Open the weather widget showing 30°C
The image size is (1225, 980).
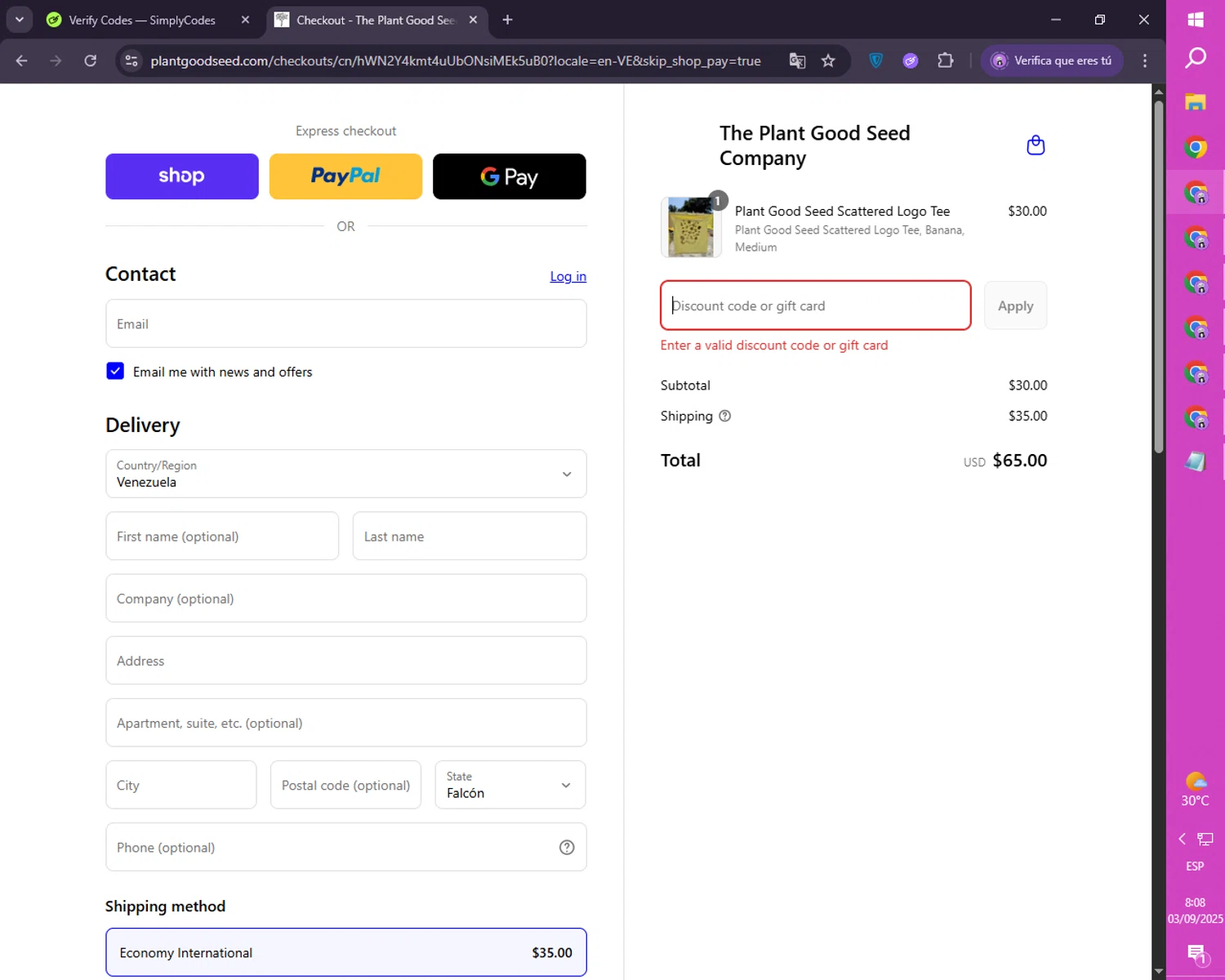click(x=1195, y=790)
